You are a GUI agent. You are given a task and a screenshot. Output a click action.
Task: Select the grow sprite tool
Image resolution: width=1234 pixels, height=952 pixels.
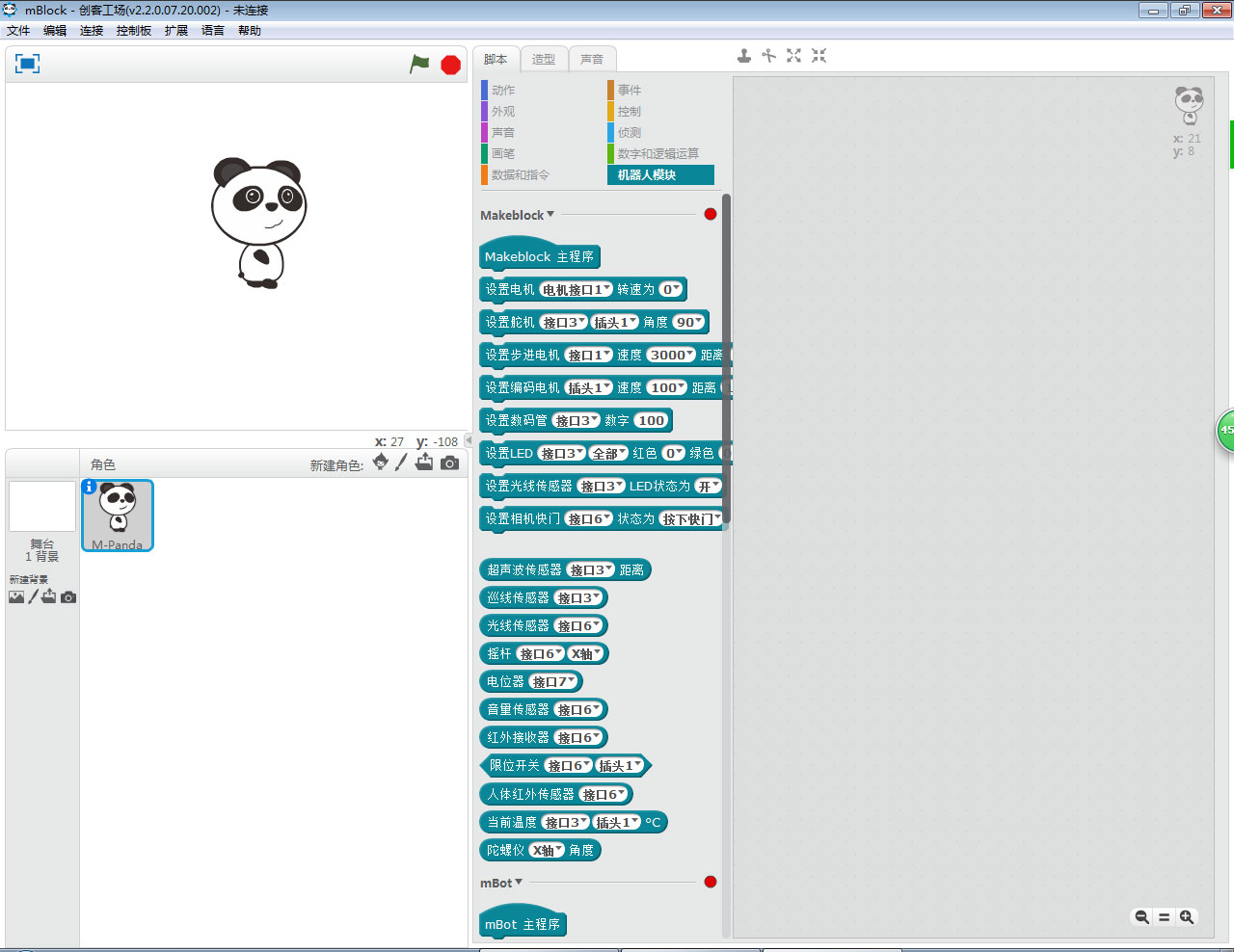793,56
